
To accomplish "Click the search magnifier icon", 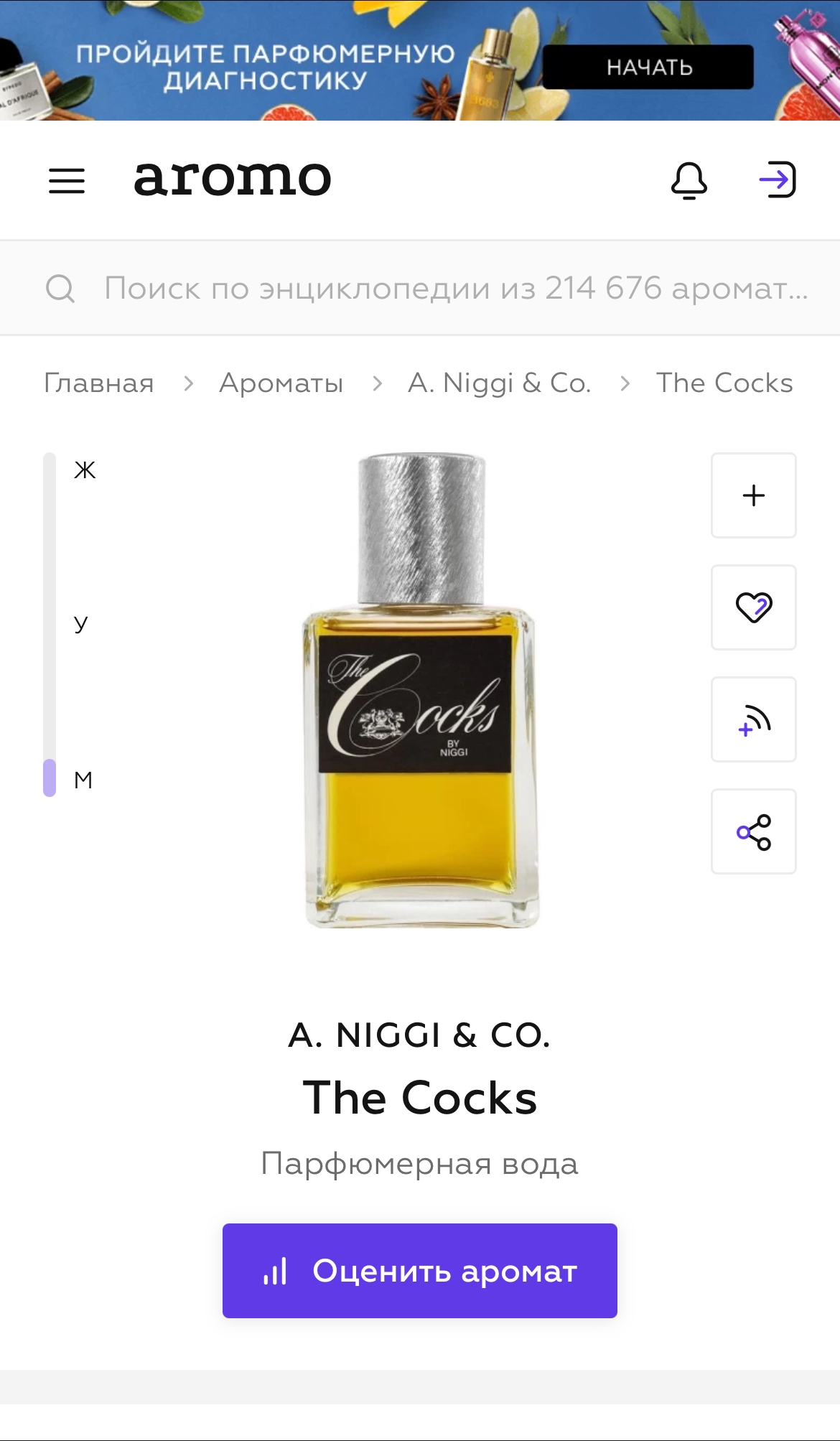I will 60,289.
